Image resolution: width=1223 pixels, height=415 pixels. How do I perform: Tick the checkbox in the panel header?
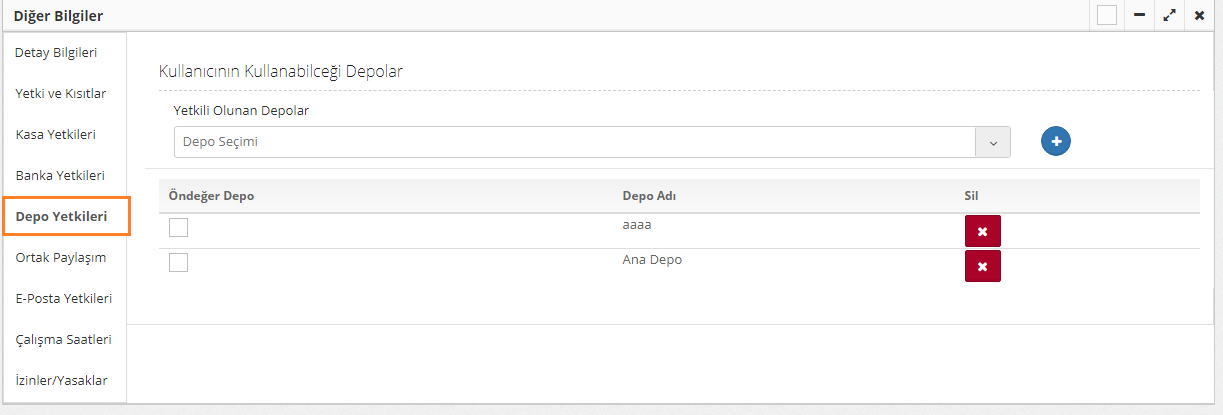tap(1106, 16)
